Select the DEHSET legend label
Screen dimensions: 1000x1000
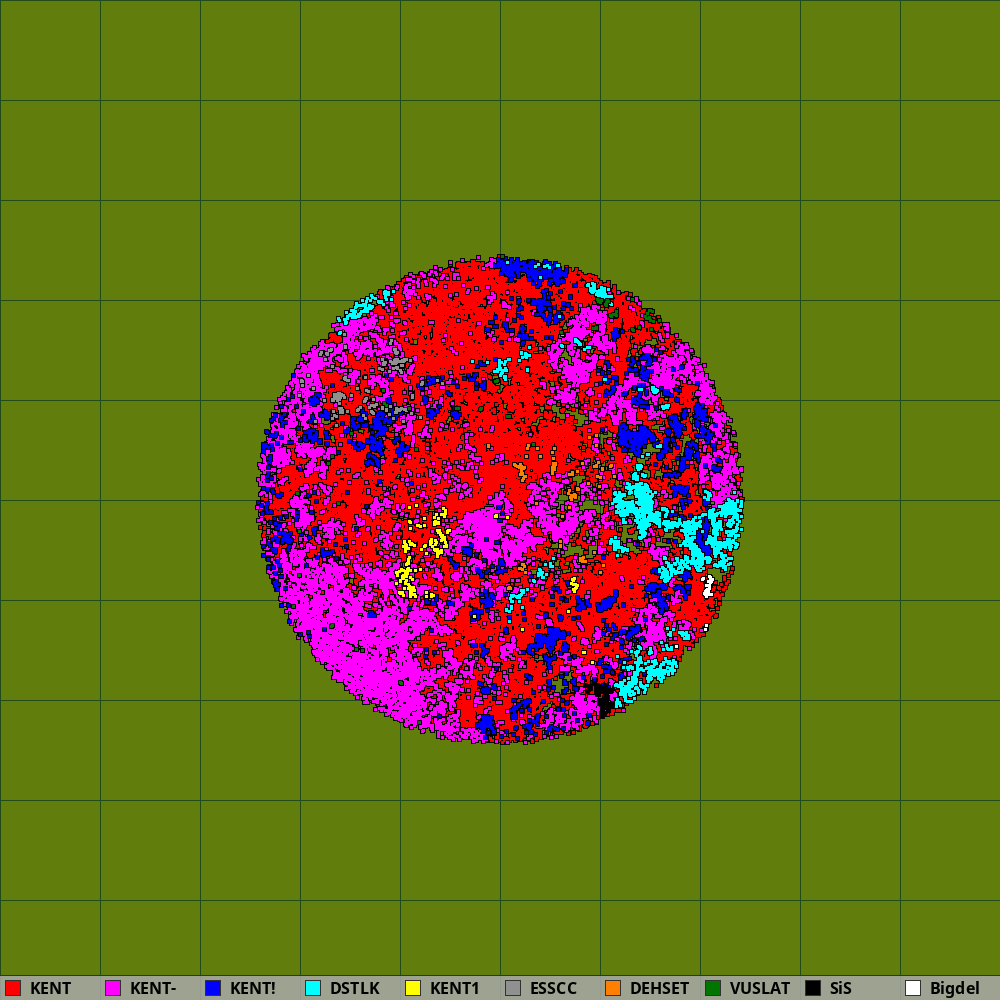tap(659, 989)
